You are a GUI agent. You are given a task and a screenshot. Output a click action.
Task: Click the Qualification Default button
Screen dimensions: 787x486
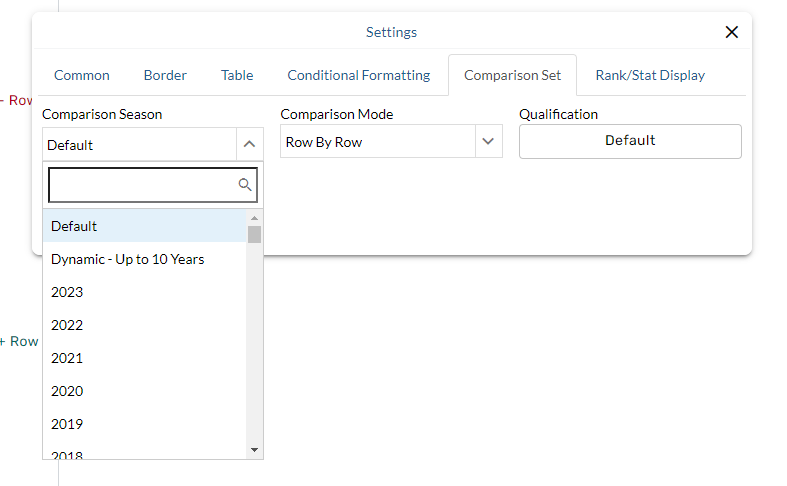(x=630, y=141)
